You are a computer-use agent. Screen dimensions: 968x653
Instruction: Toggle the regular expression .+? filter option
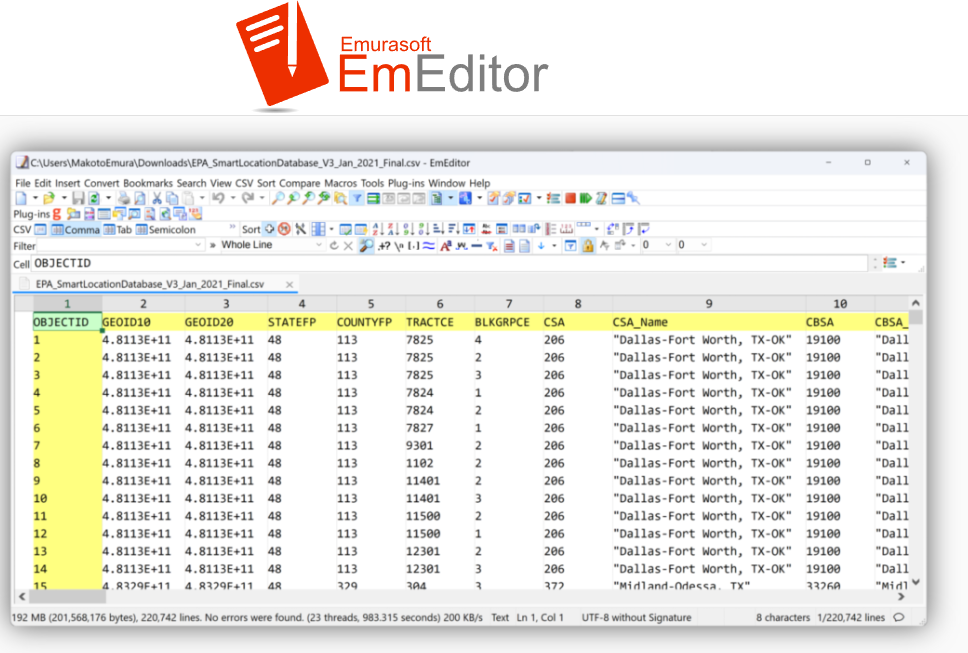384,245
